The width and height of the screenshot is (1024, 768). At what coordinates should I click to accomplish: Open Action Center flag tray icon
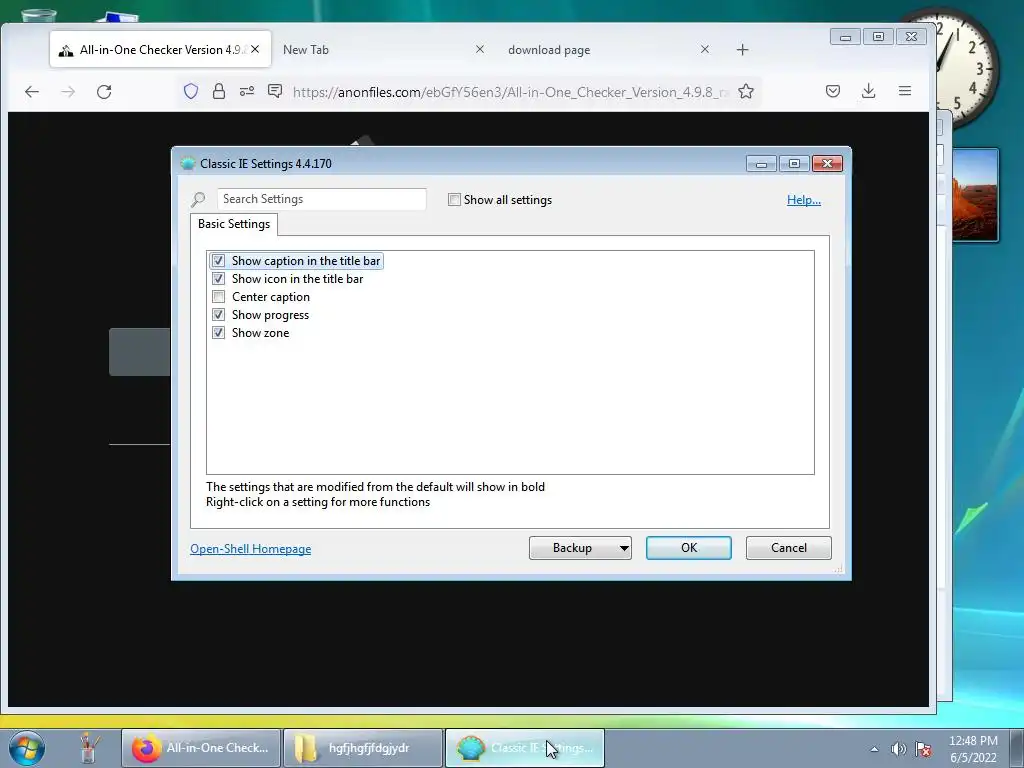click(923, 749)
